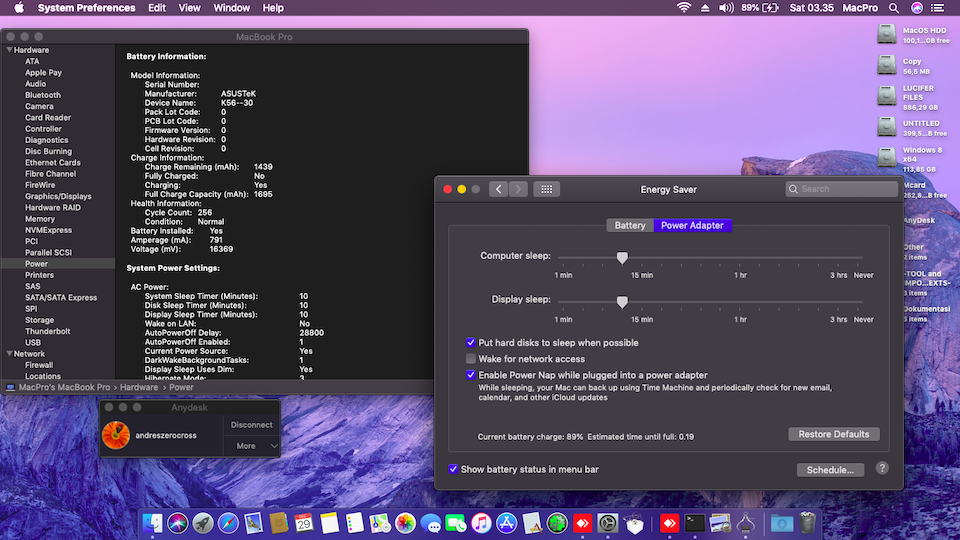Viewport: 960px width, 540px height.
Task: Collapse the Hardware section in the sidebar
Action: [x=9, y=50]
